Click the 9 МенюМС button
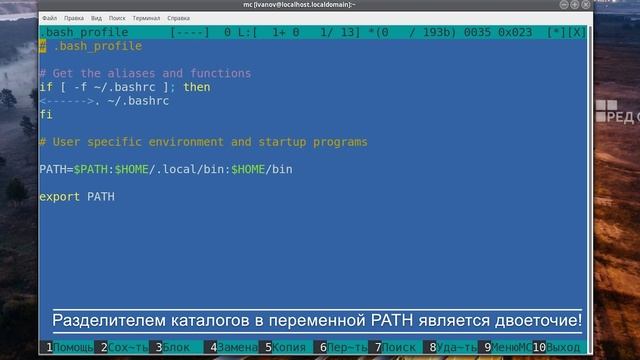The height and width of the screenshot is (360, 640). pos(505,347)
